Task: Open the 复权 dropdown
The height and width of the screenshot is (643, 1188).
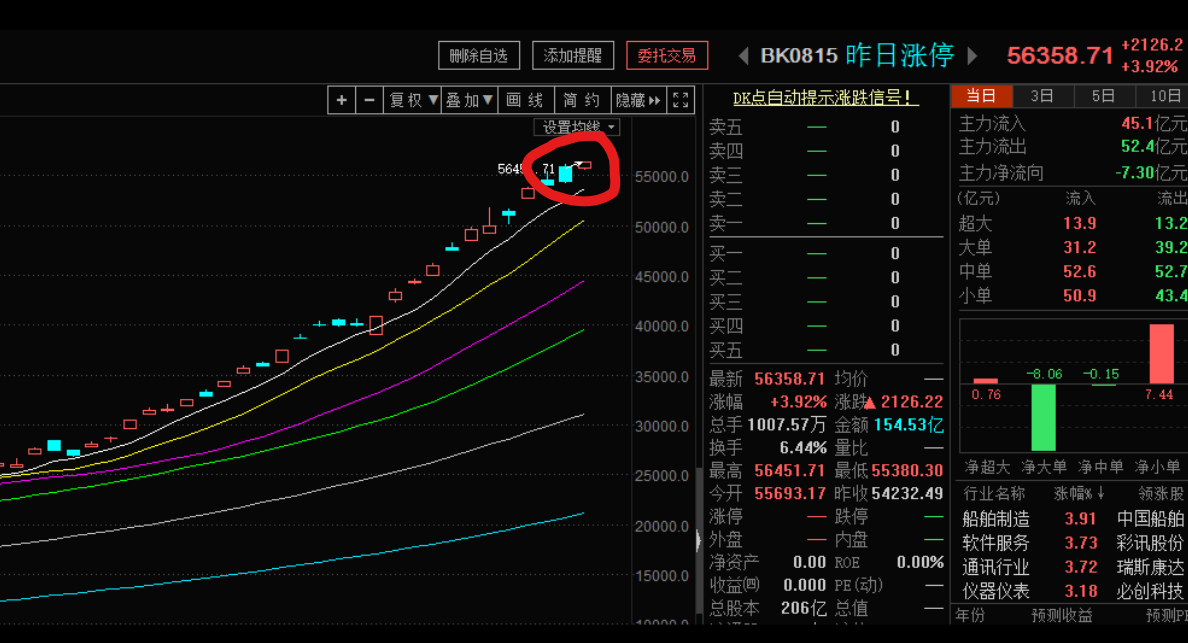Action: click(x=414, y=100)
